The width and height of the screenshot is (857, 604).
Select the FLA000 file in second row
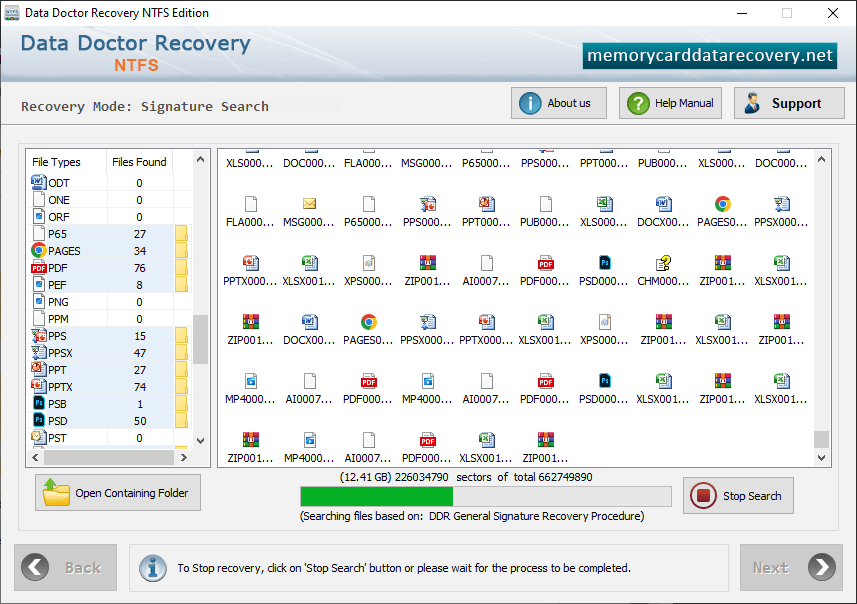click(x=250, y=204)
